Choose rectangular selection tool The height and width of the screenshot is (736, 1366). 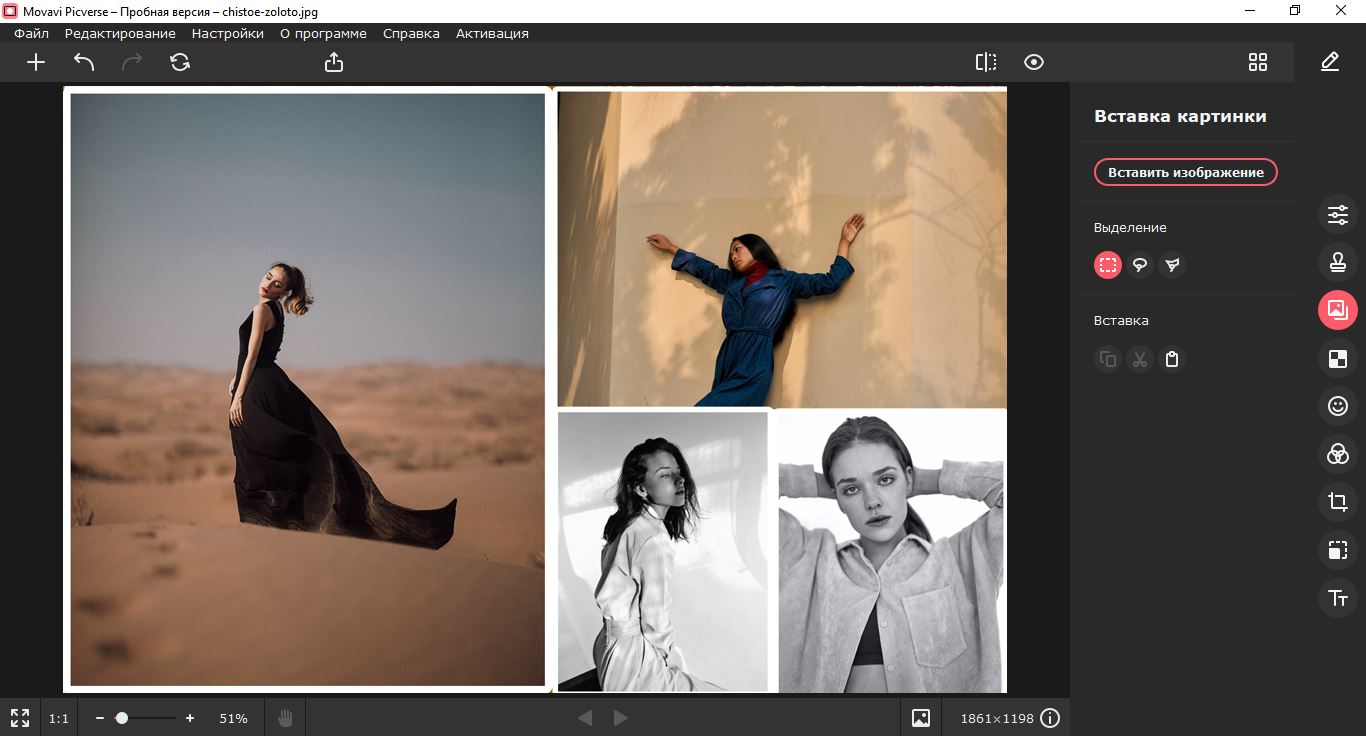pyautogui.click(x=1108, y=265)
